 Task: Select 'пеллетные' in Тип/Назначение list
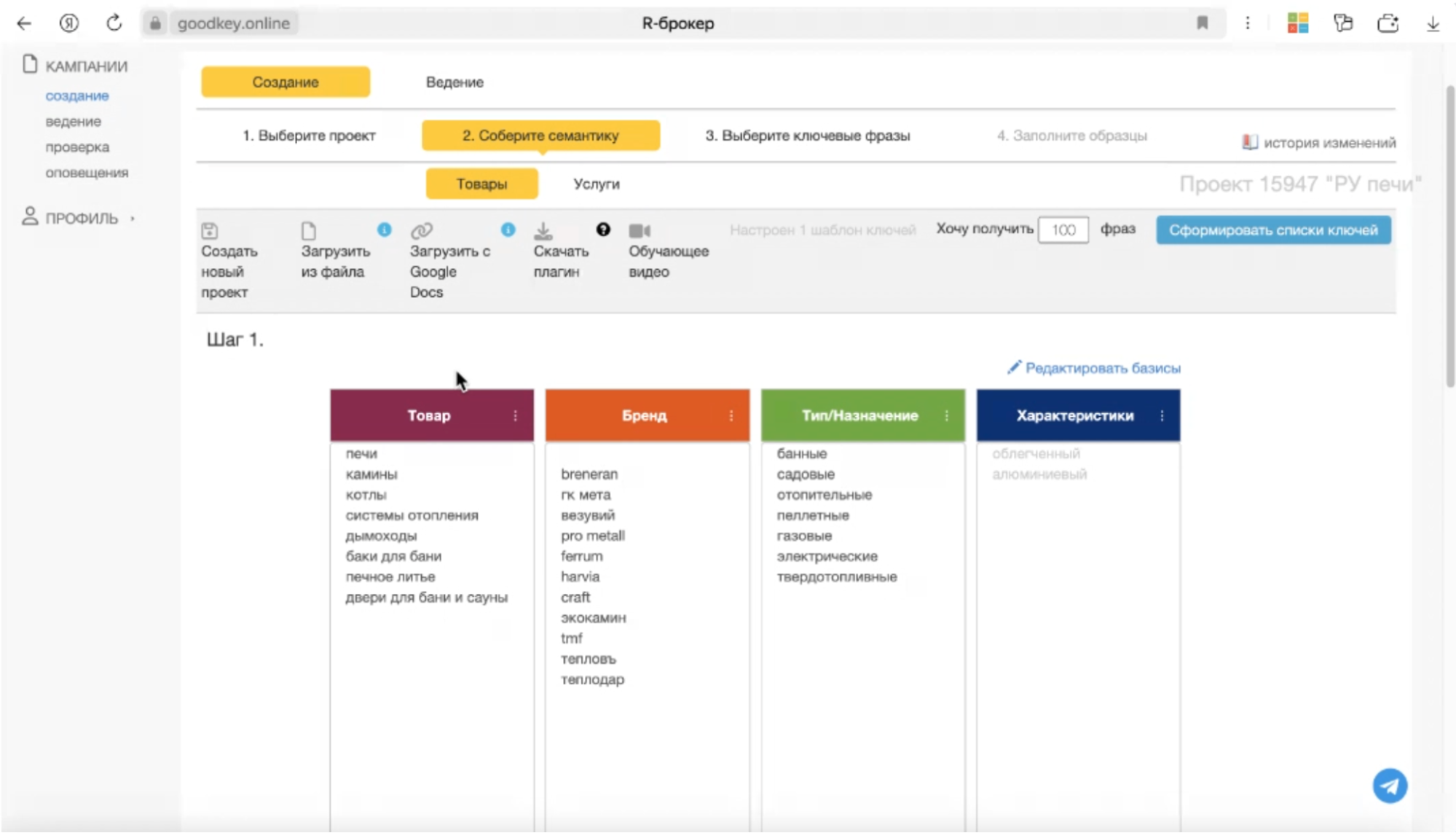pos(813,515)
